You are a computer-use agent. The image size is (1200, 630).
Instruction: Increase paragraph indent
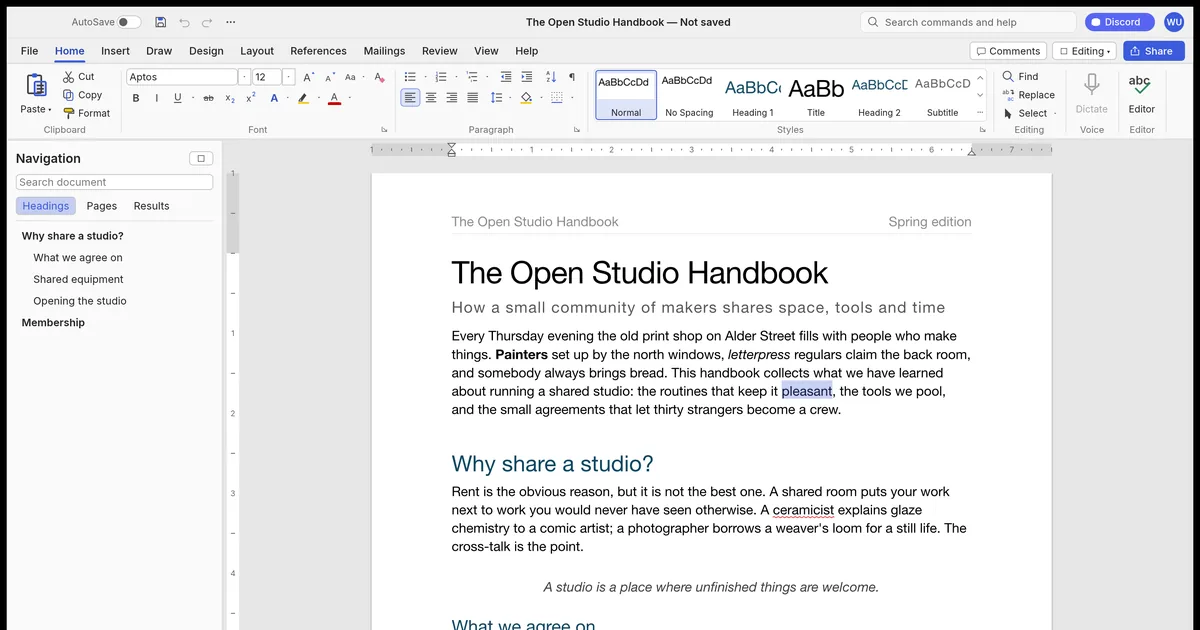(526, 77)
